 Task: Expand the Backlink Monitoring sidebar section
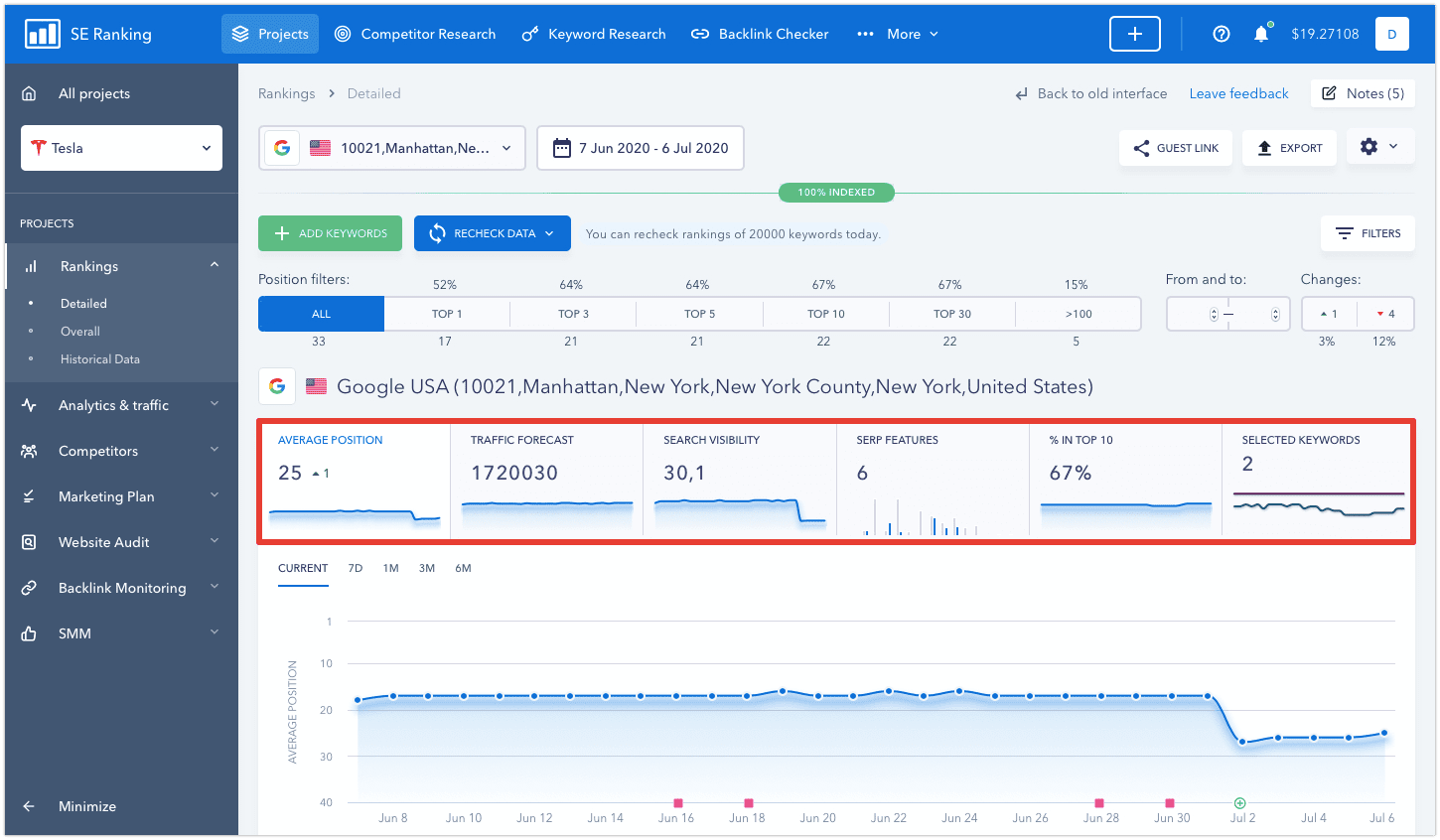[x=121, y=588]
